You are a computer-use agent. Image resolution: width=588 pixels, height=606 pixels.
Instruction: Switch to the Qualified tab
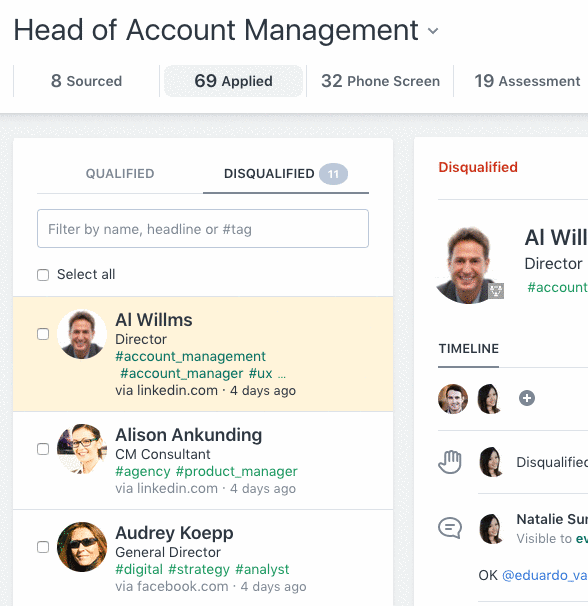[x=120, y=174]
